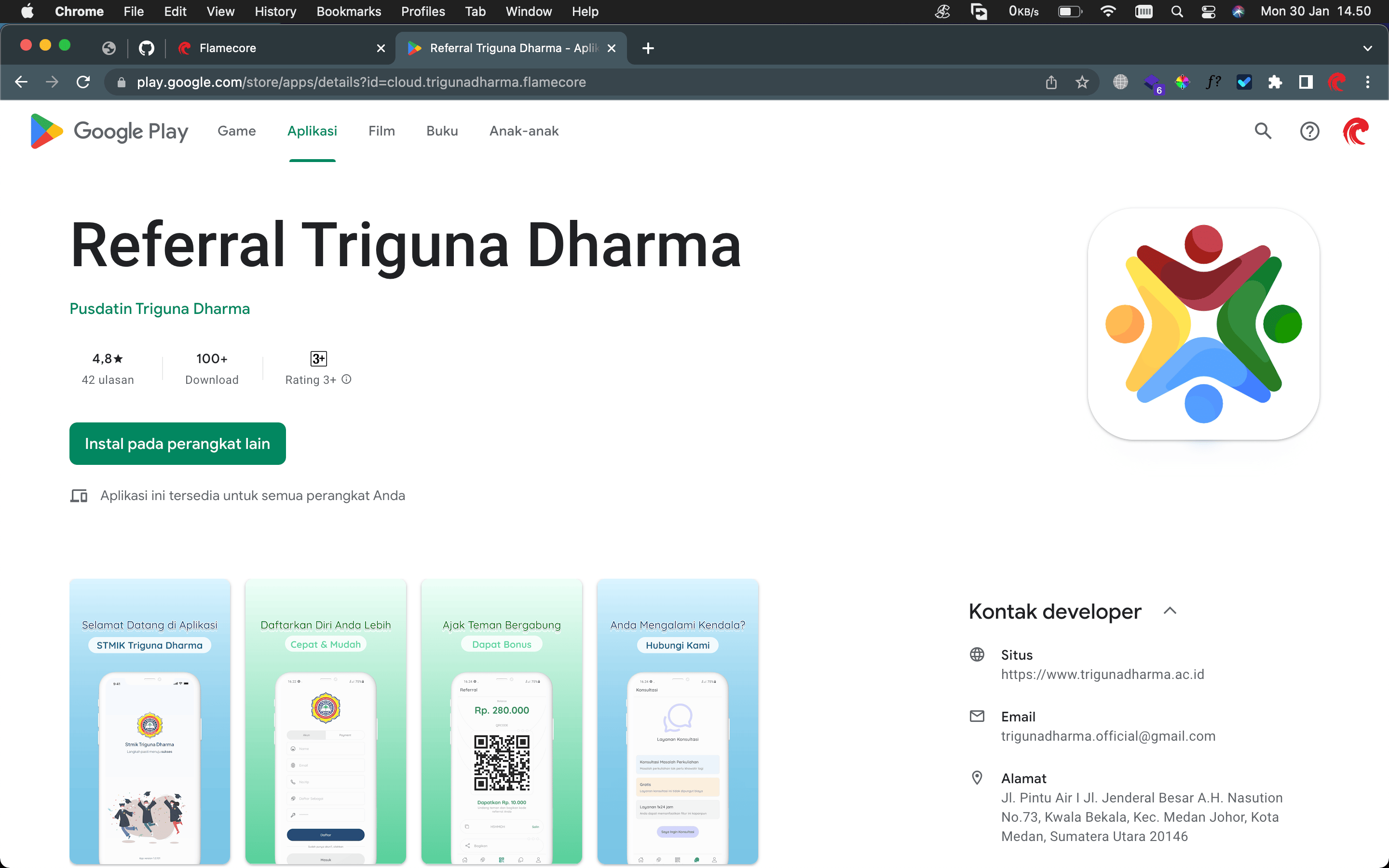Image resolution: width=1389 pixels, height=868 pixels.
Task: Click Instal pada perangkat lain button
Action: (x=177, y=444)
